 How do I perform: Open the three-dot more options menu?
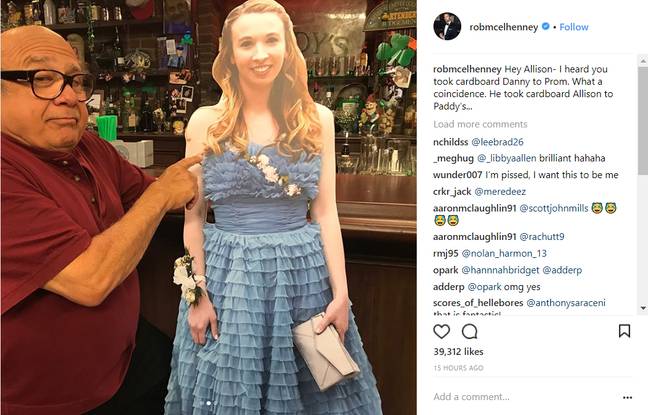[627, 397]
